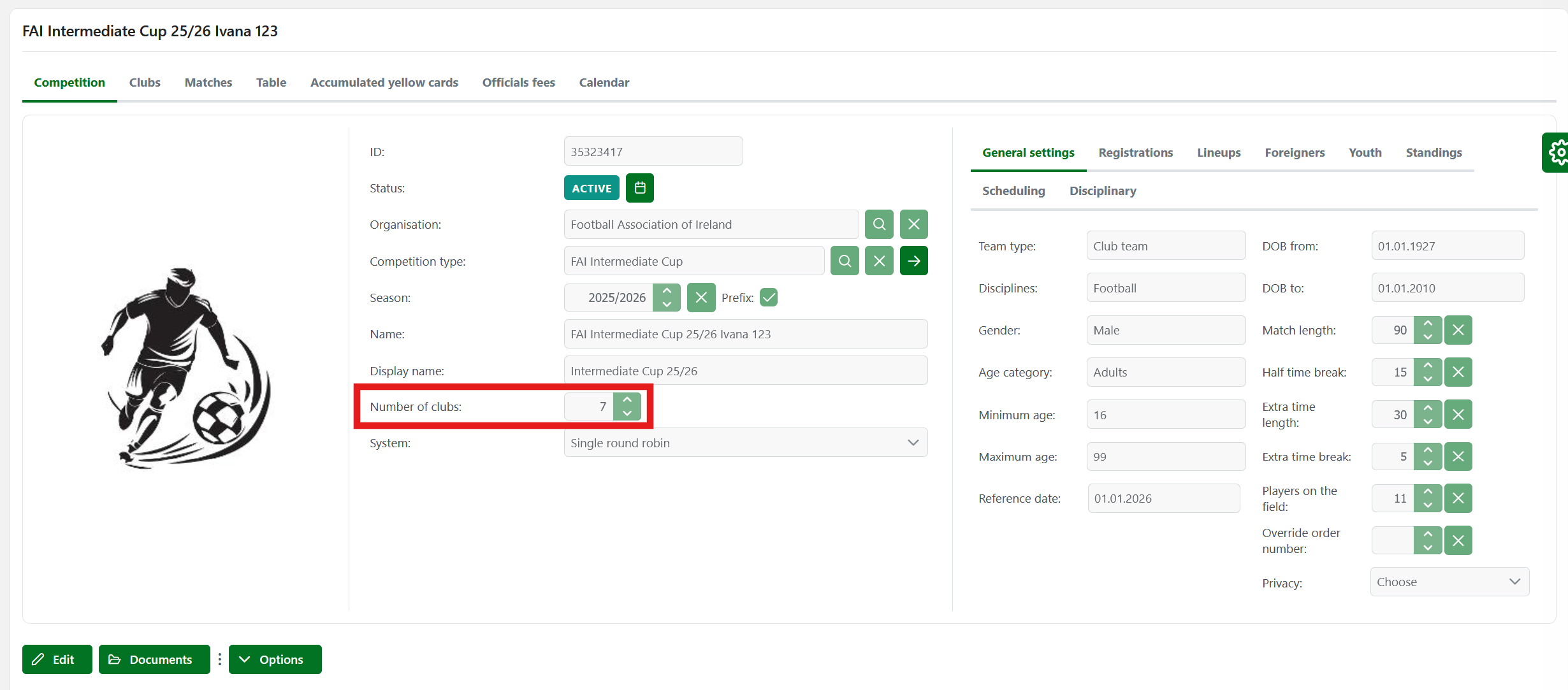Click the Edit button

[57, 659]
